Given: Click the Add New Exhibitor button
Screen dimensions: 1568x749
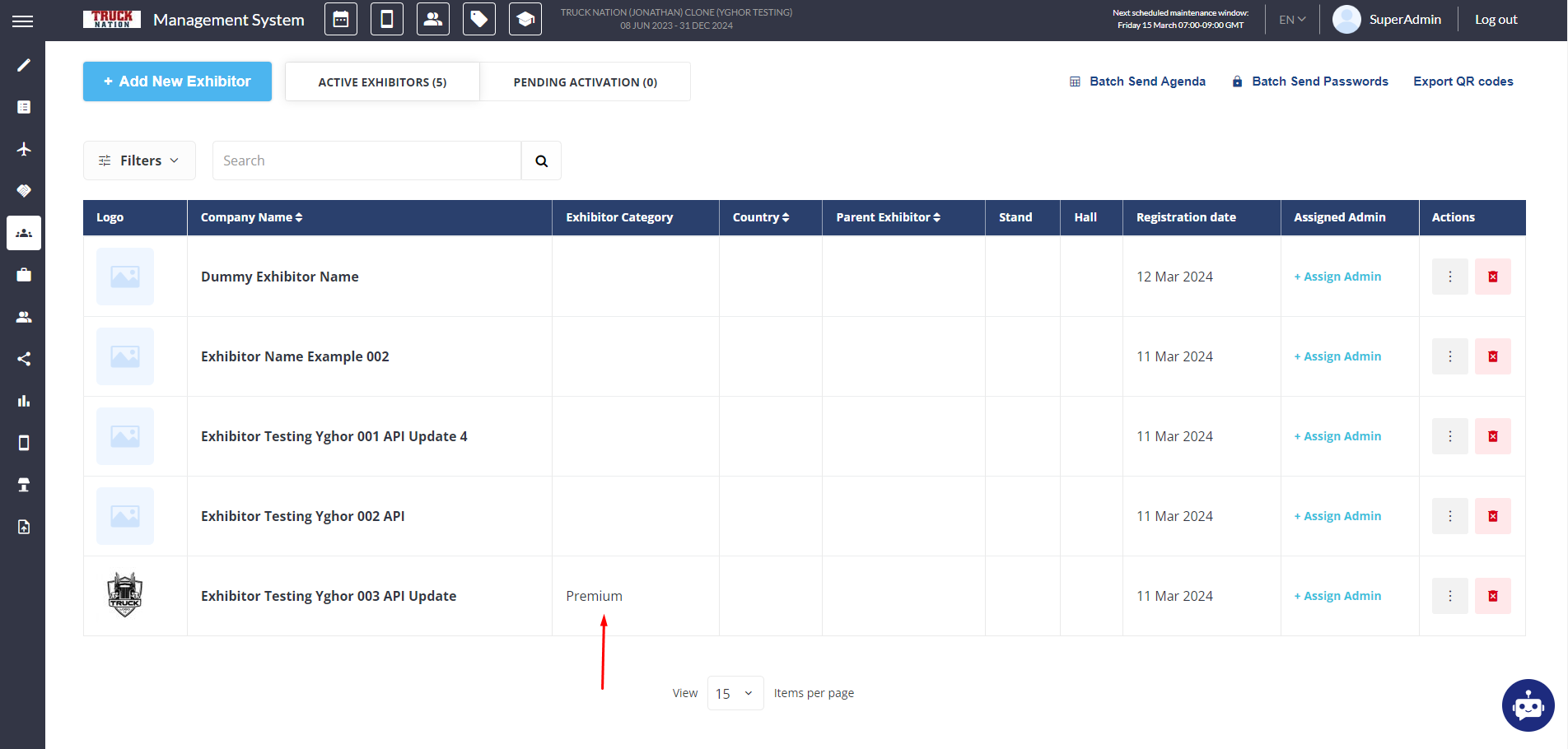Looking at the screenshot, I should pos(177,81).
